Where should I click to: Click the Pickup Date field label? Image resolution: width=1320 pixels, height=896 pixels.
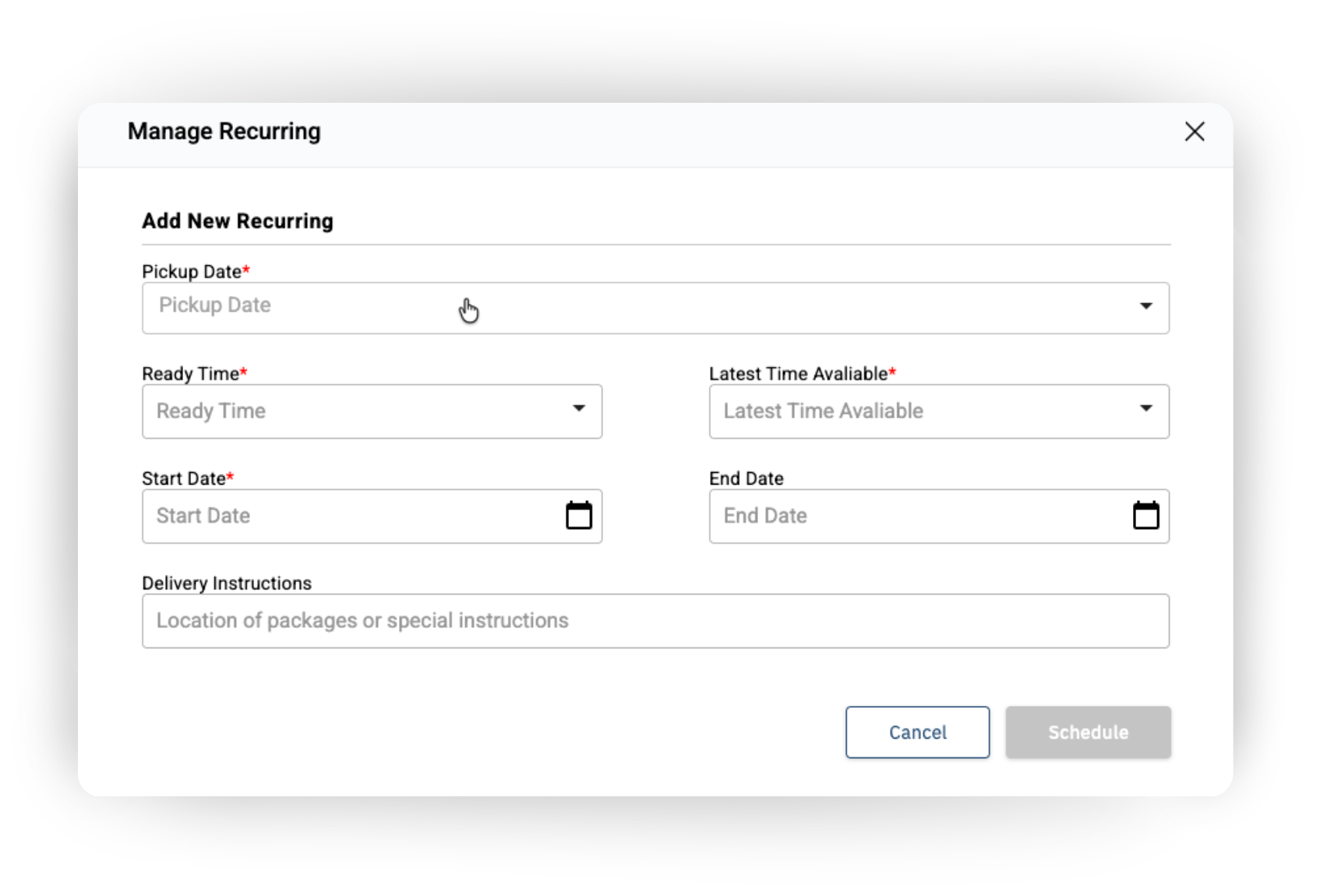coord(192,272)
